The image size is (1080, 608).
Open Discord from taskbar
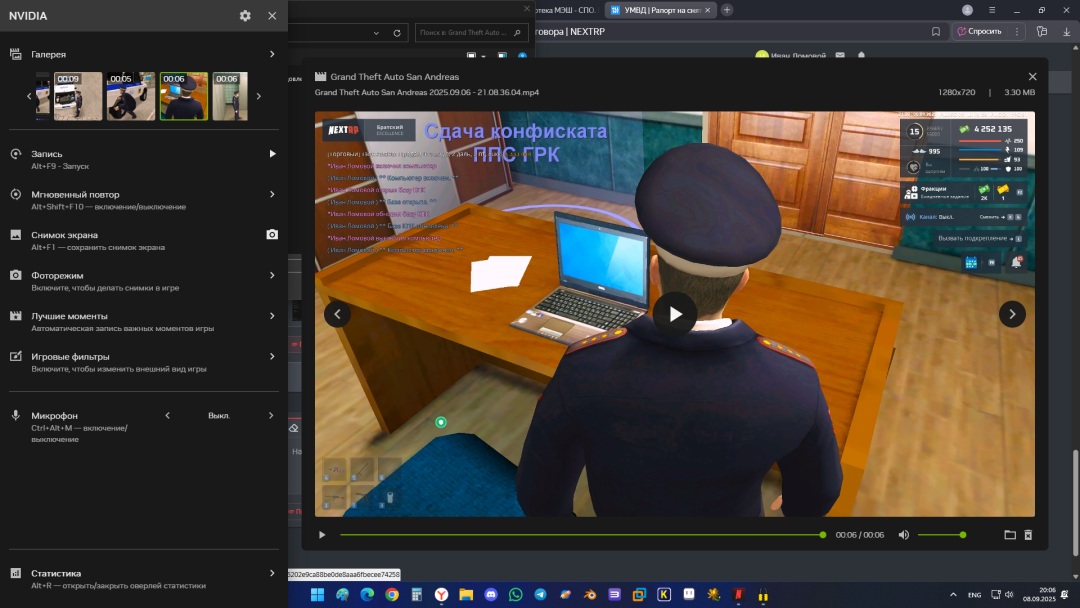click(491, 594)
